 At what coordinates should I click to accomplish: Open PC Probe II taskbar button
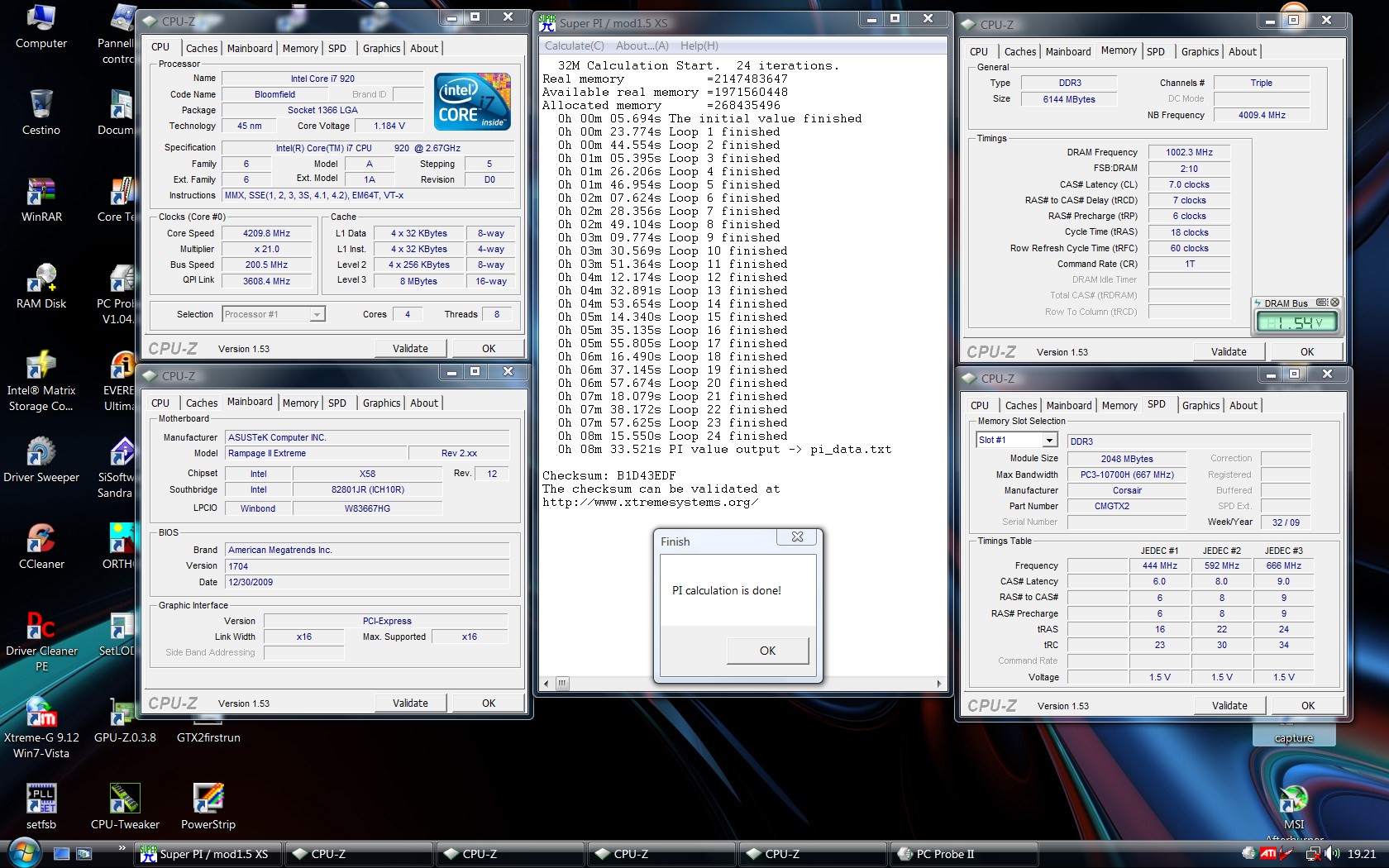point(962,854)
